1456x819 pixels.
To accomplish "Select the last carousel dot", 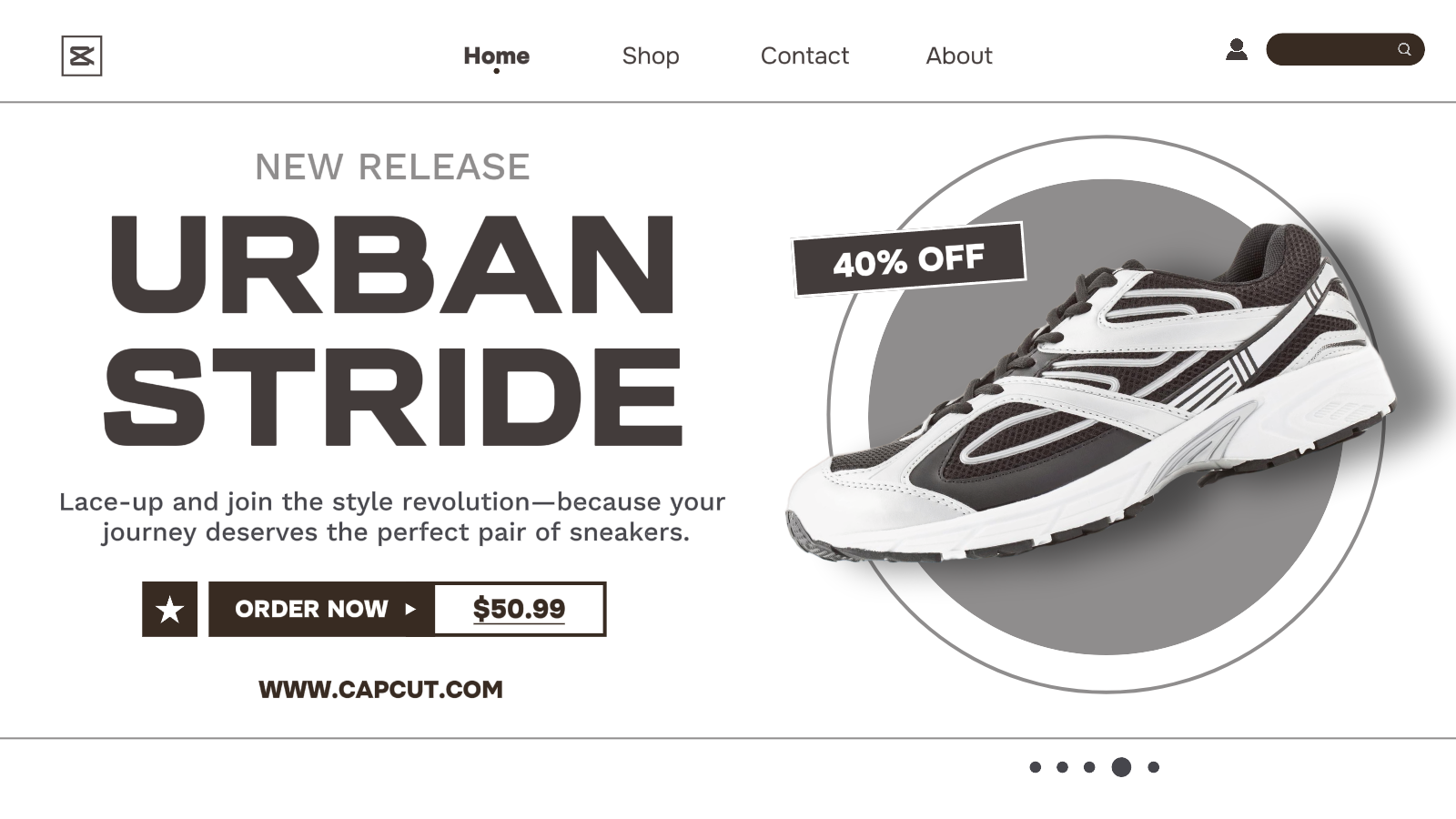I will pyautogui.click(x=1153, y=767).
